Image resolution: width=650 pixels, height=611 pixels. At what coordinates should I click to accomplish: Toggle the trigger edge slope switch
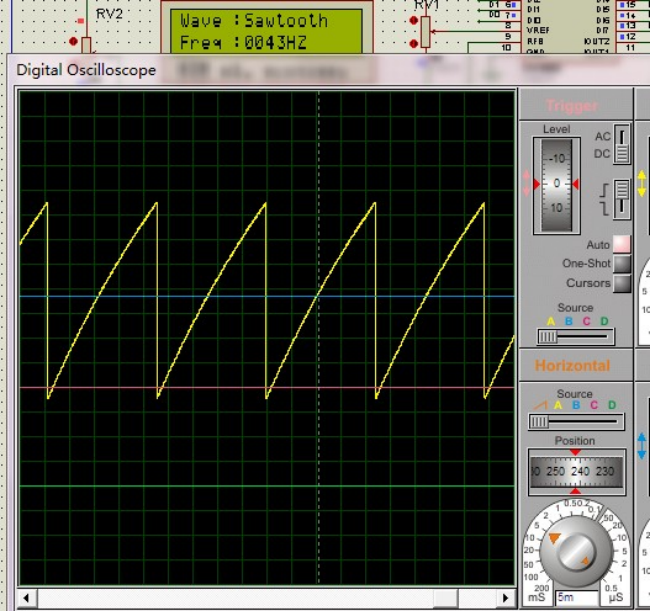(622, 199)
